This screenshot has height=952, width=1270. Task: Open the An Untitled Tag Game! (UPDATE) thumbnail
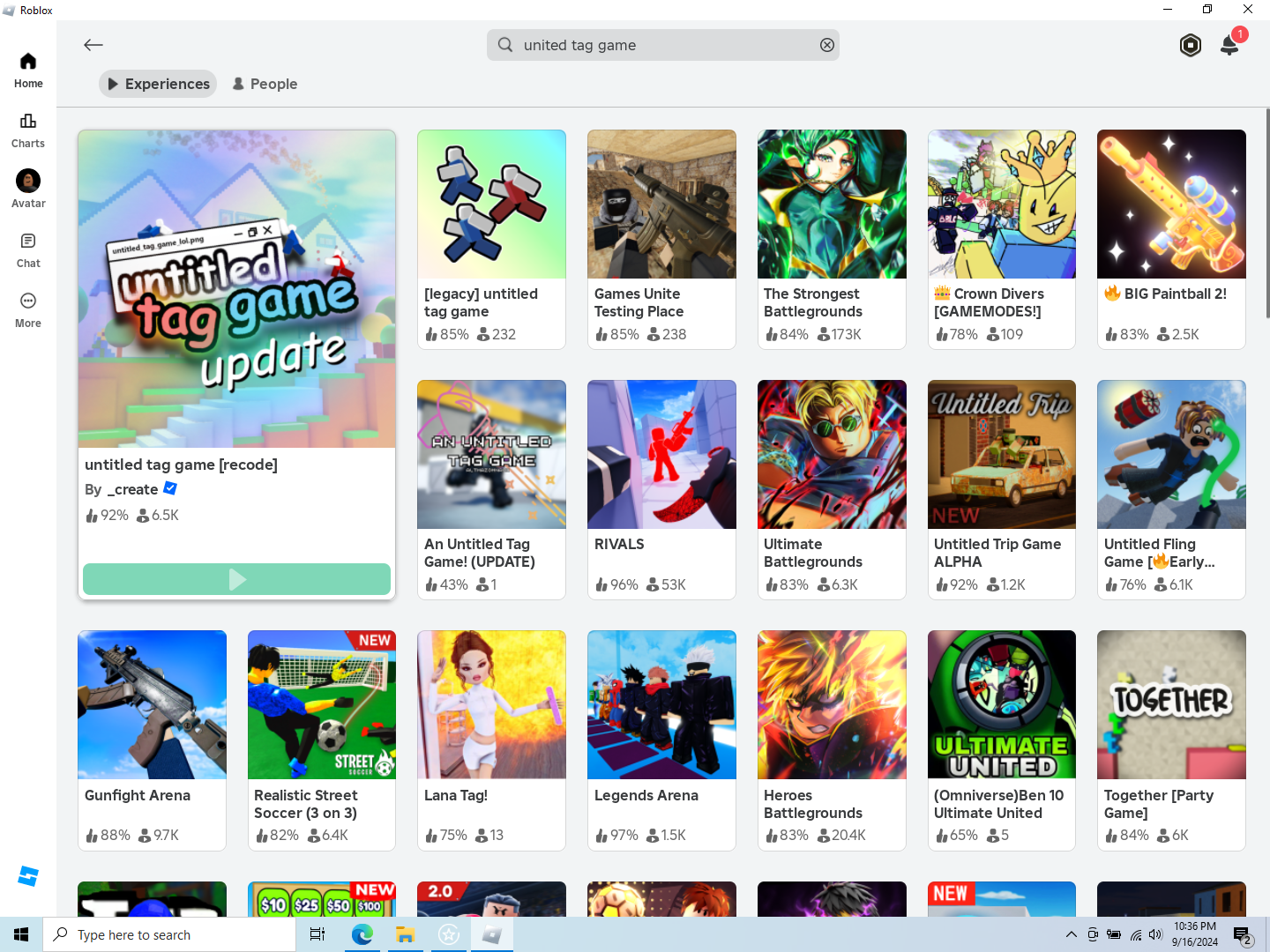[491, 455]
